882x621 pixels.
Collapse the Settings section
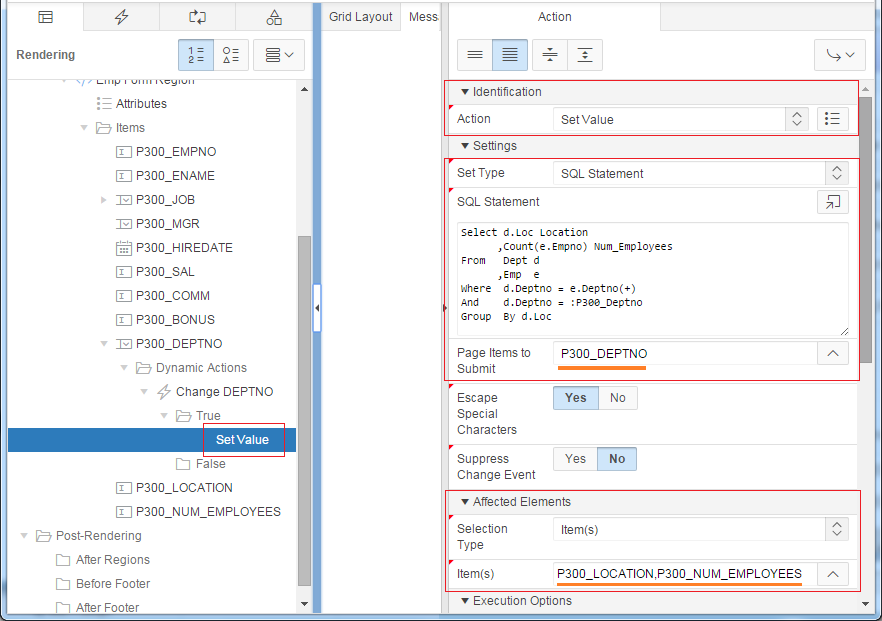(x=465, y=146)
